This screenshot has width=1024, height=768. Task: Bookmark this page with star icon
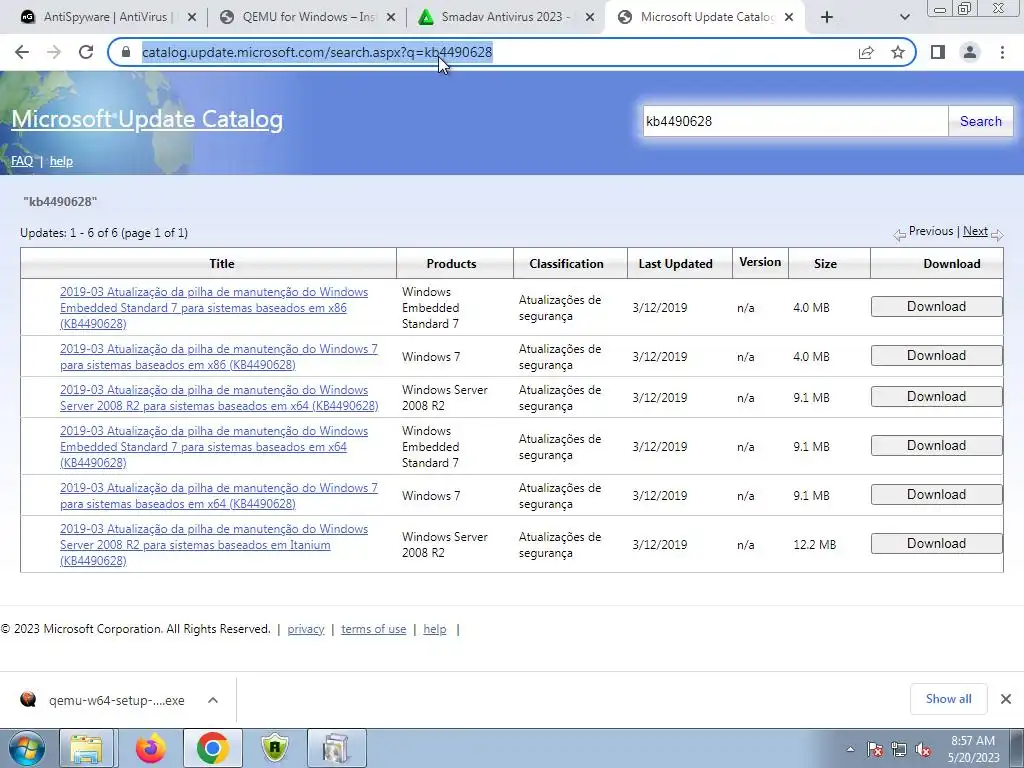pyautogui.click(x=898, y=52)
